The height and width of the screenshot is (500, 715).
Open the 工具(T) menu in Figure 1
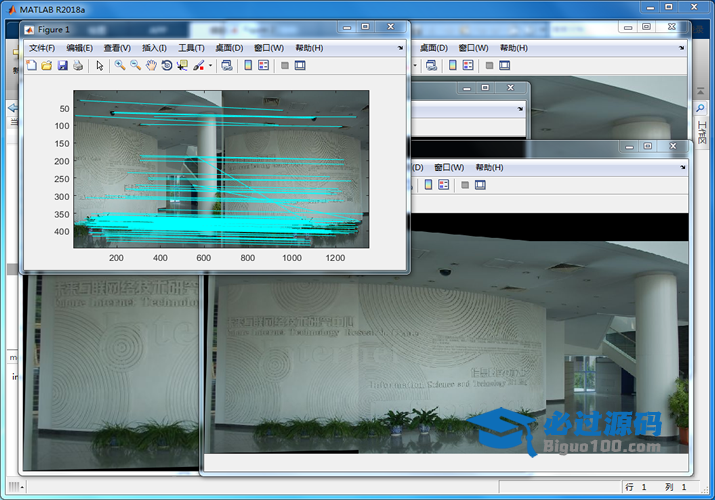click(191, 48)
